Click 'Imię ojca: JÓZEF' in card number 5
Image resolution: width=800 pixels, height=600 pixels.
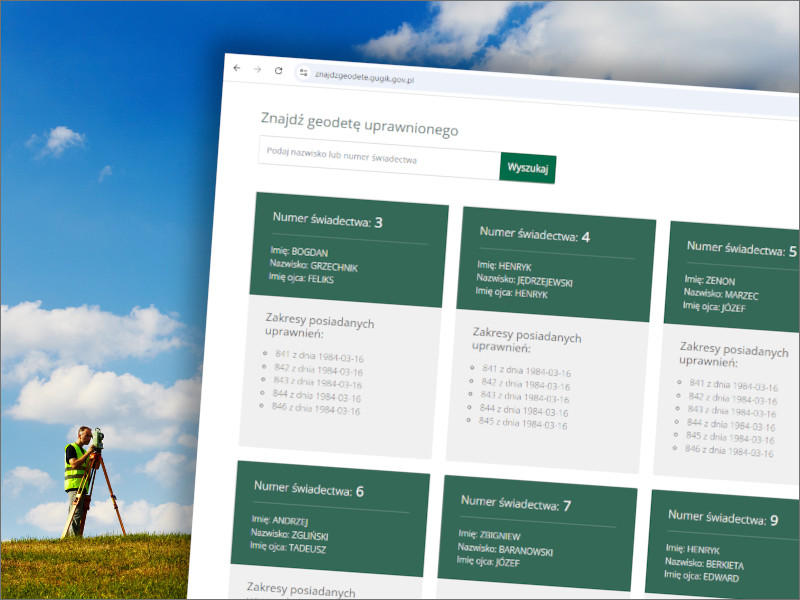pyautogui.click(x=714, y=307)
